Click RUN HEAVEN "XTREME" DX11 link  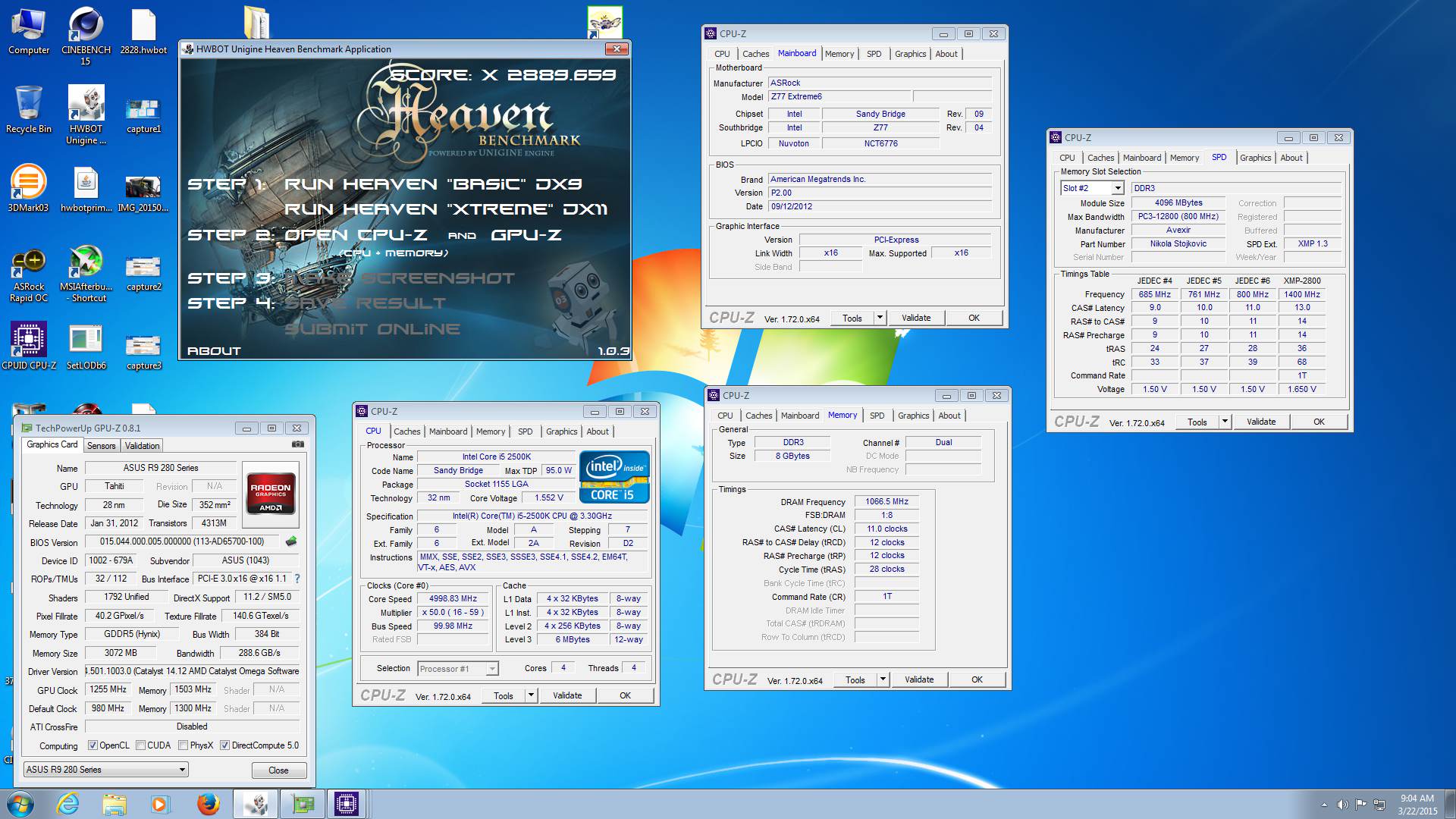[446, 209]
